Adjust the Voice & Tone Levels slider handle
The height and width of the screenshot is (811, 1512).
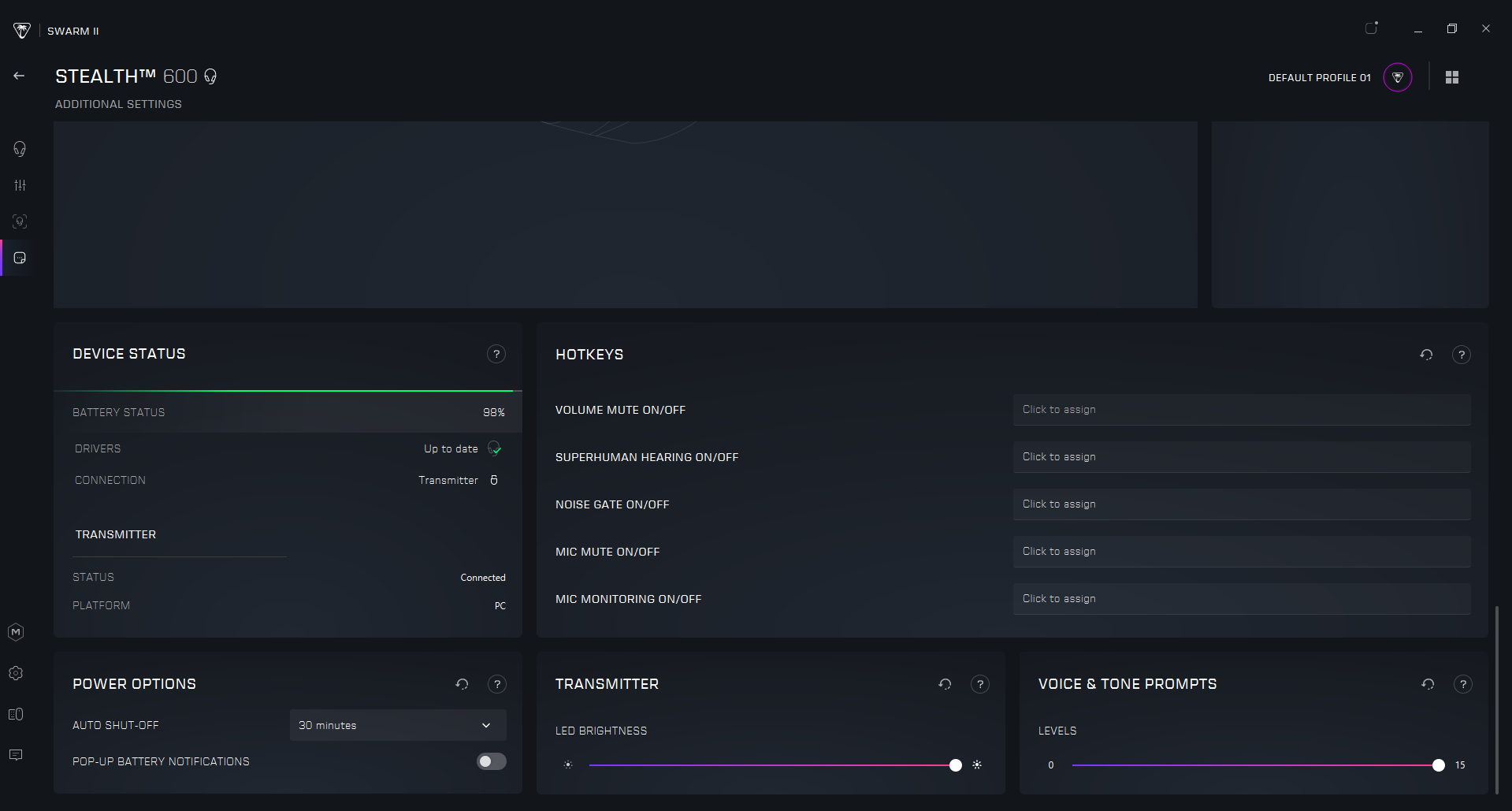pos(1439,765)
